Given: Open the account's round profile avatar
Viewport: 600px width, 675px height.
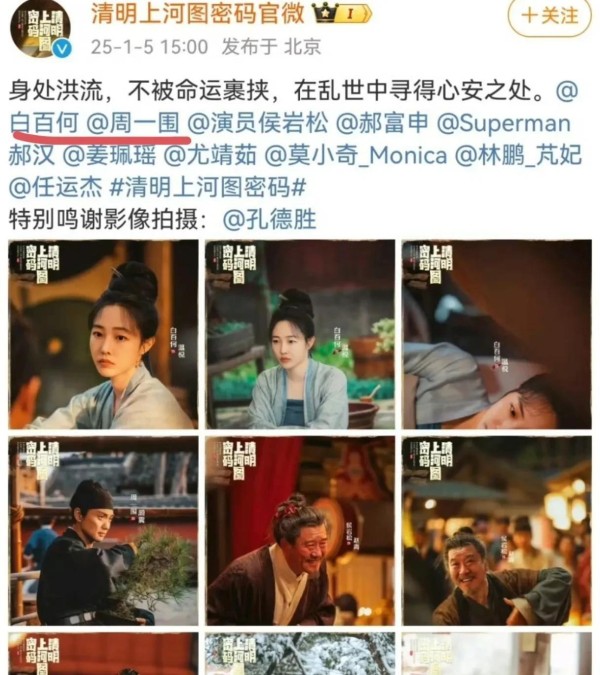Looking at the screenshot, I should [41, 28].
